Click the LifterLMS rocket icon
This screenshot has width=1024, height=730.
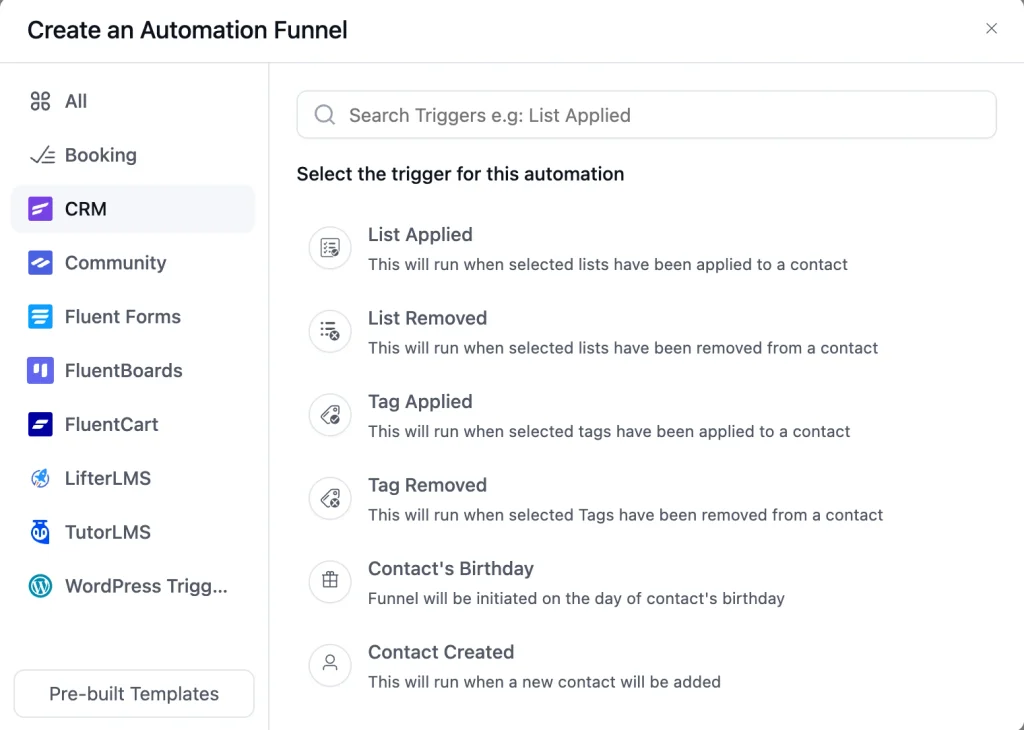tap(40, 478)
